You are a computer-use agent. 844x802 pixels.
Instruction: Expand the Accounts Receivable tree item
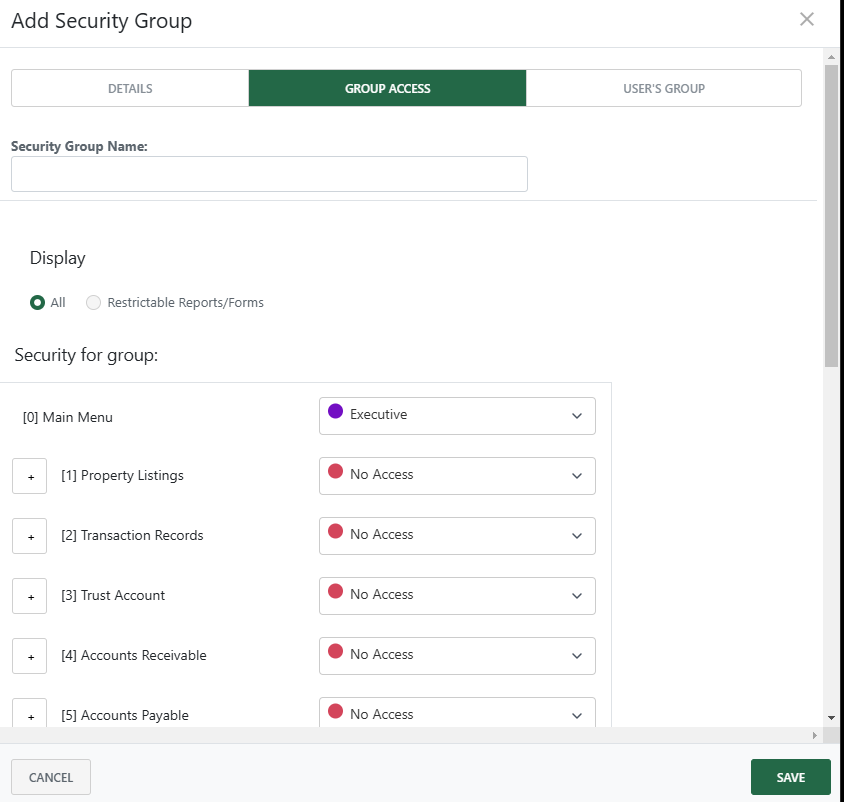click(29, 656)
